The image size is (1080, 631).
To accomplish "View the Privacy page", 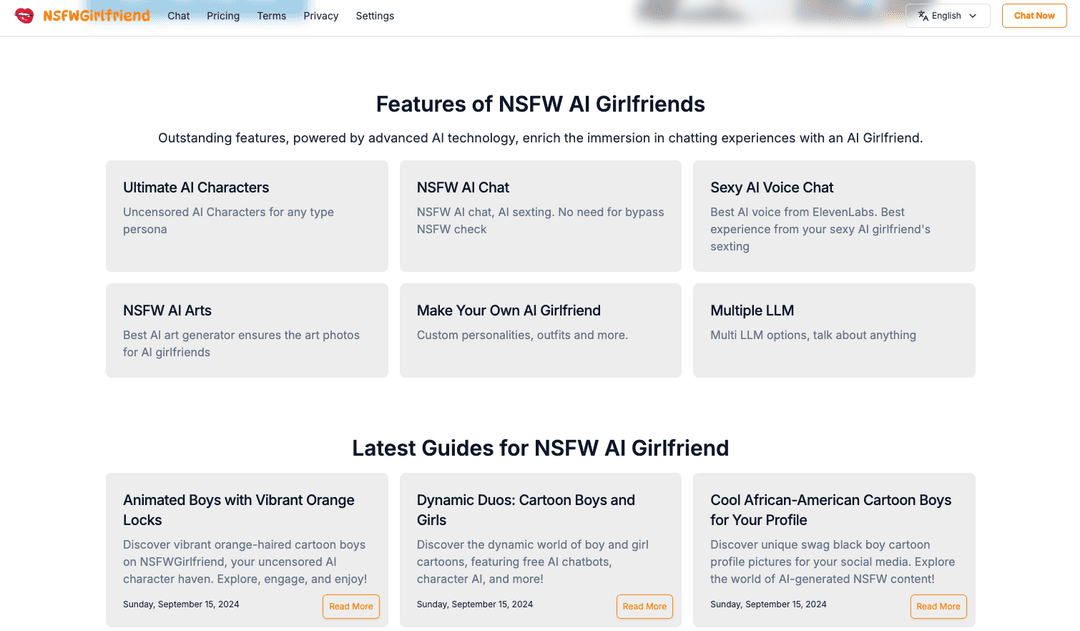I will pyautogui.click(x=321, y=16).
